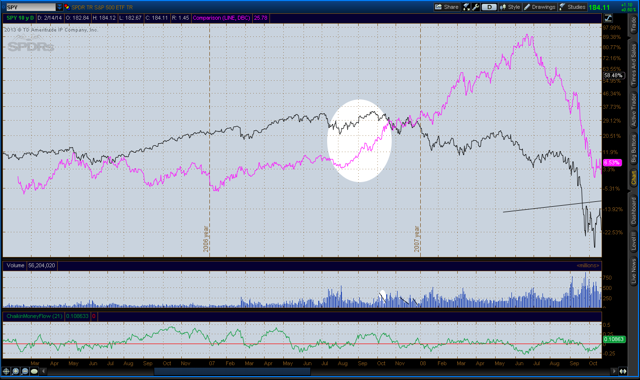Screen dimensions: 640x380
Task: Open the Style menu
Action: [510, 7]
